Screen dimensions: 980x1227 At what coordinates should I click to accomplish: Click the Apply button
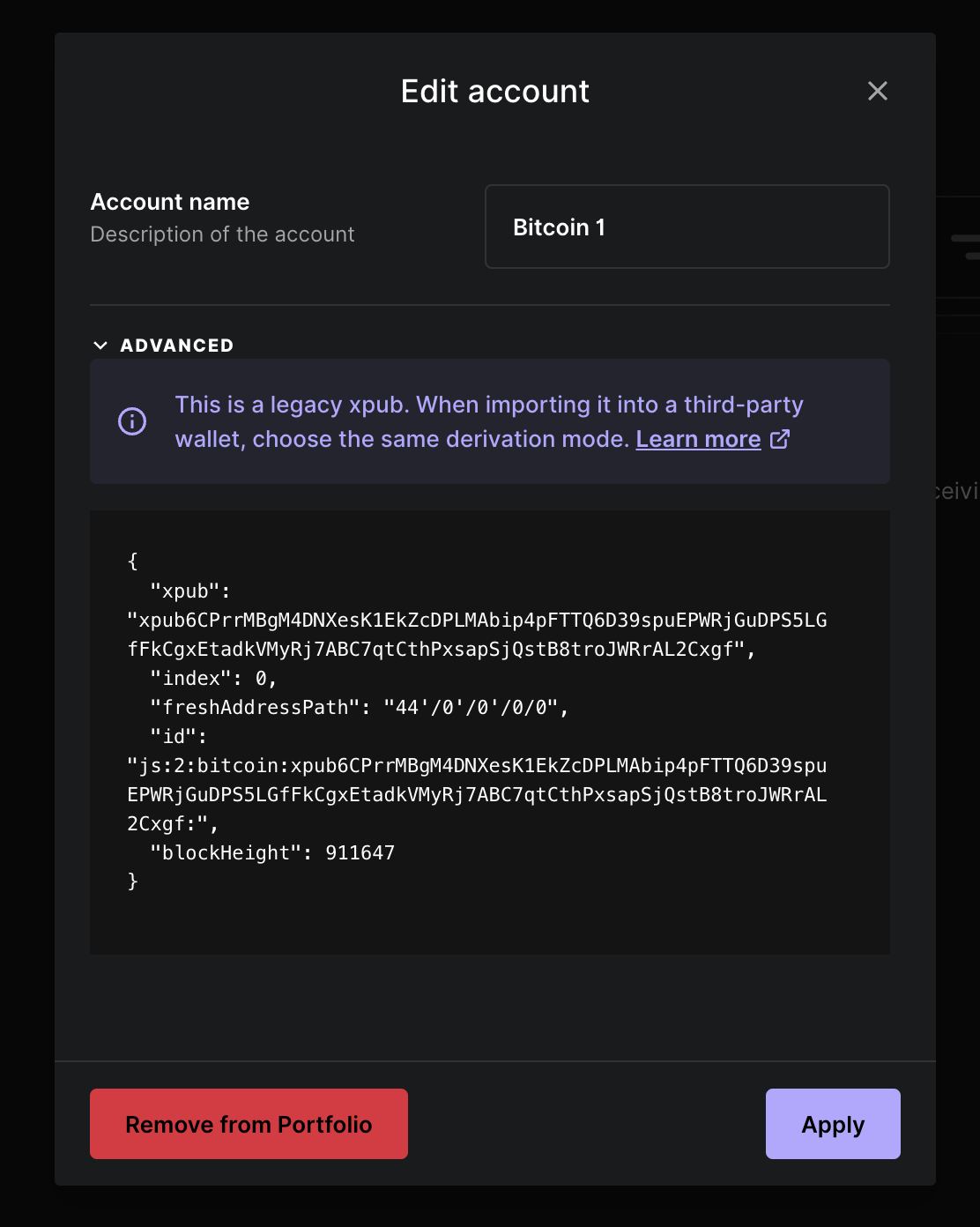[x=832, y=1124]
